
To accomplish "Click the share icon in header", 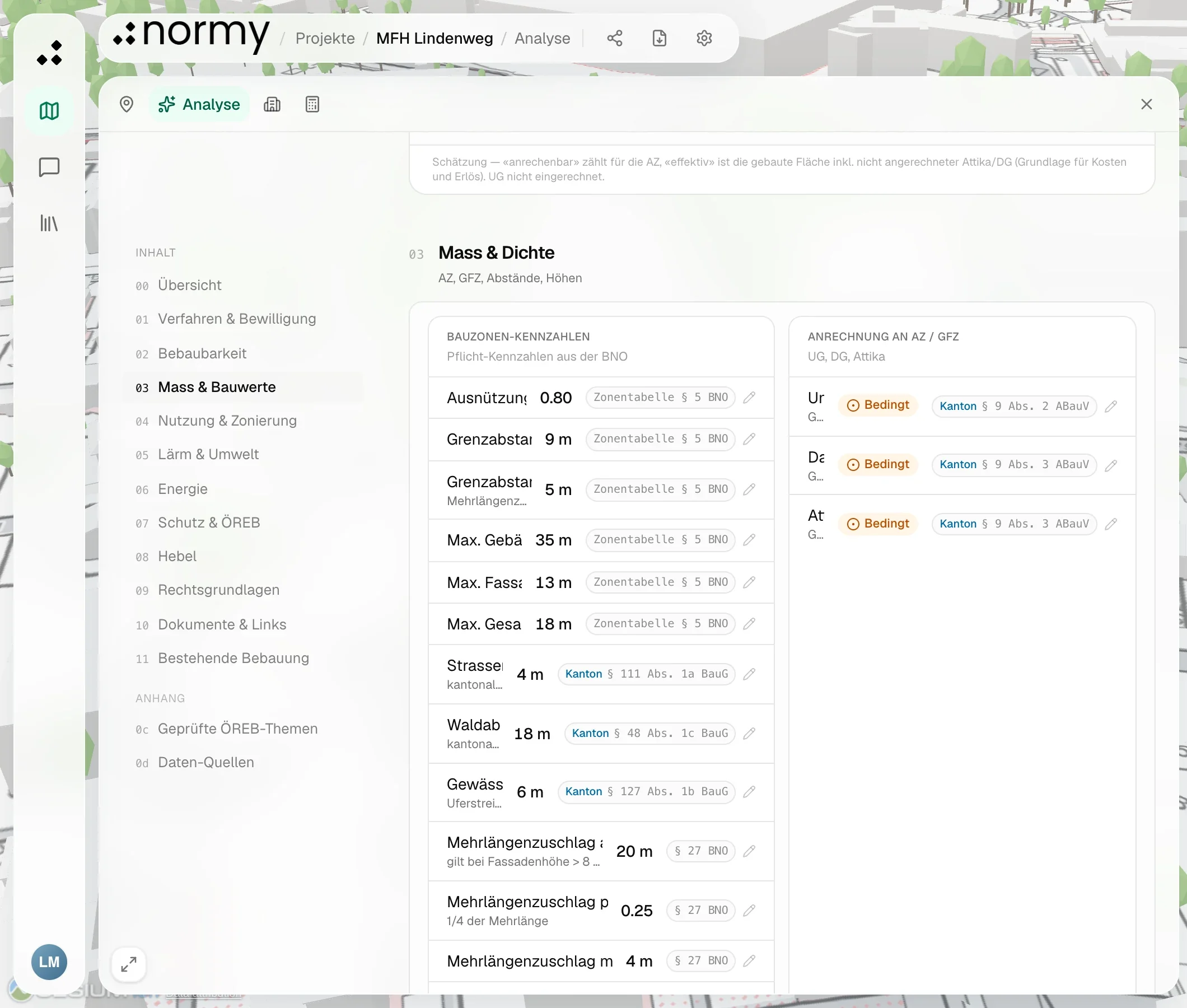I will pyautogui.click(x=615, y=38).
